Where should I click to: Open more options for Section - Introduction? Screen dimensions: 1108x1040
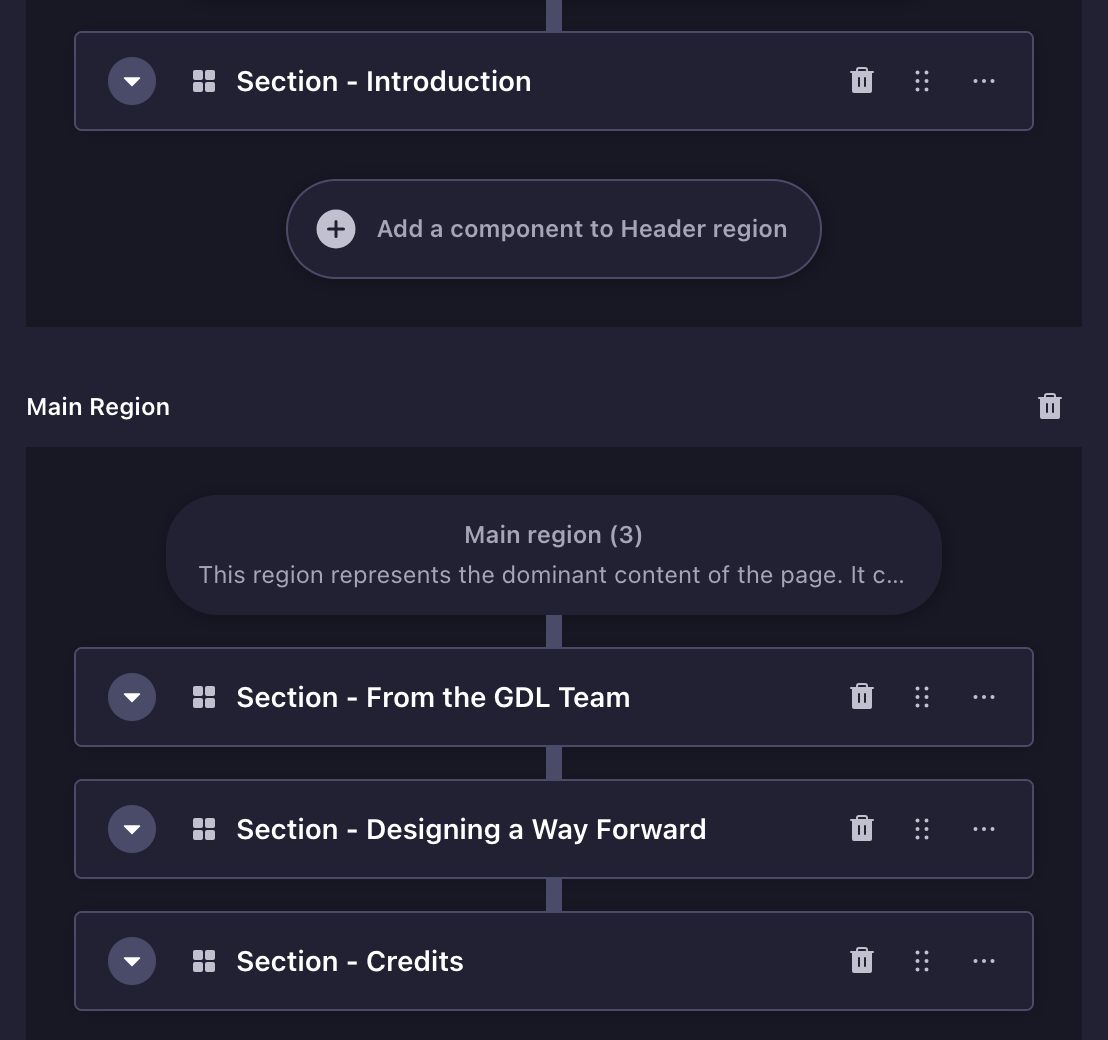coord(984,81)
